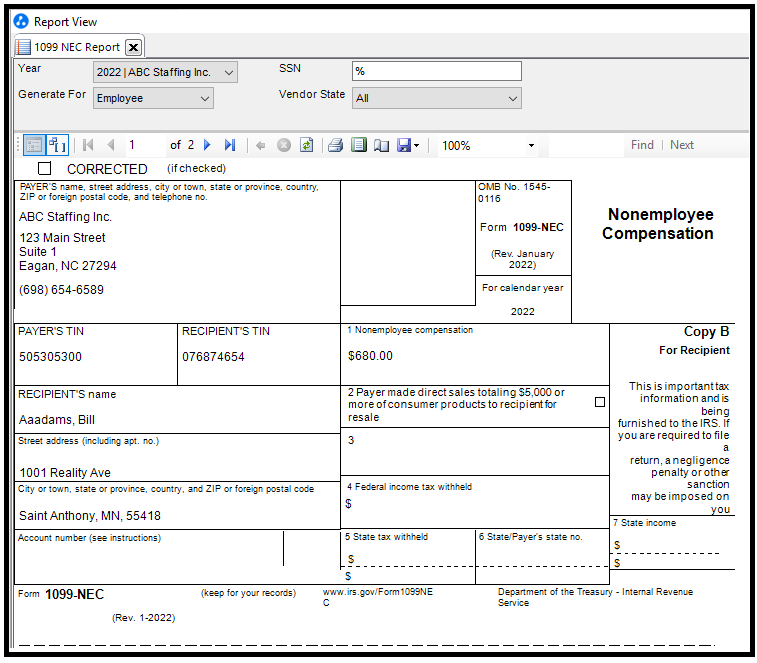Open the Vendor State dropdown

pyautogui.click(x=512, y=98)
